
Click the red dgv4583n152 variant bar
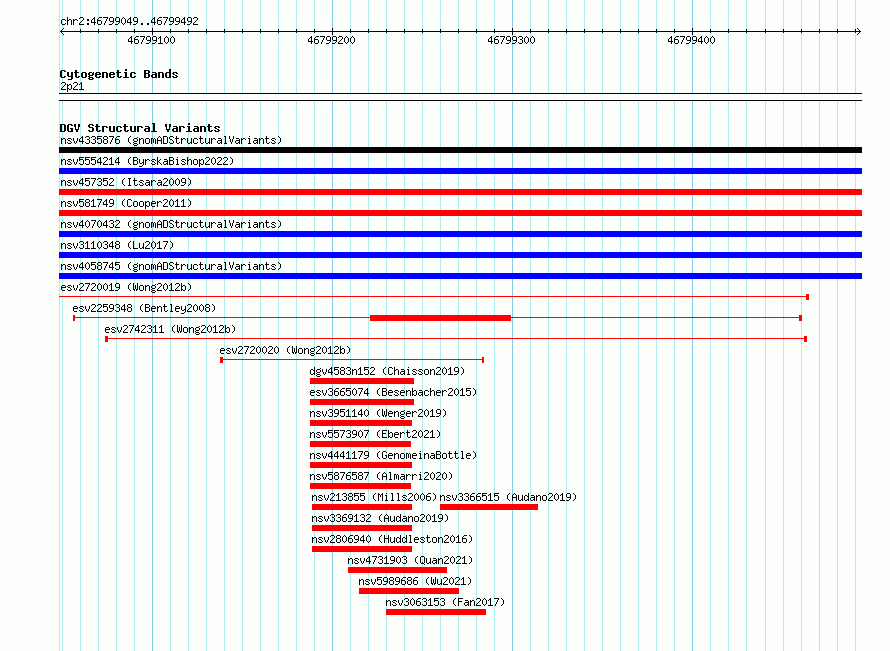coord(362,381)
